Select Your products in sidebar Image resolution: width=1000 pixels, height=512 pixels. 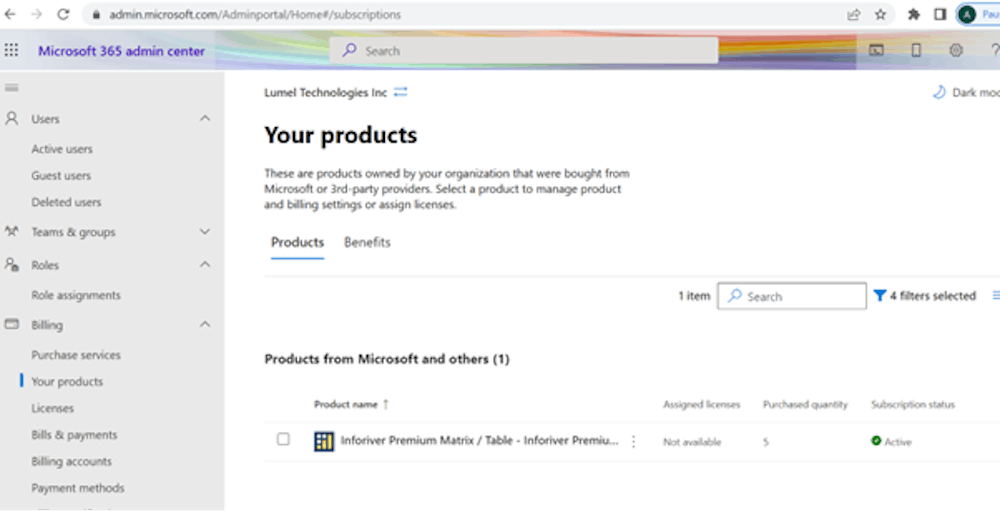[x=67, y=382]
